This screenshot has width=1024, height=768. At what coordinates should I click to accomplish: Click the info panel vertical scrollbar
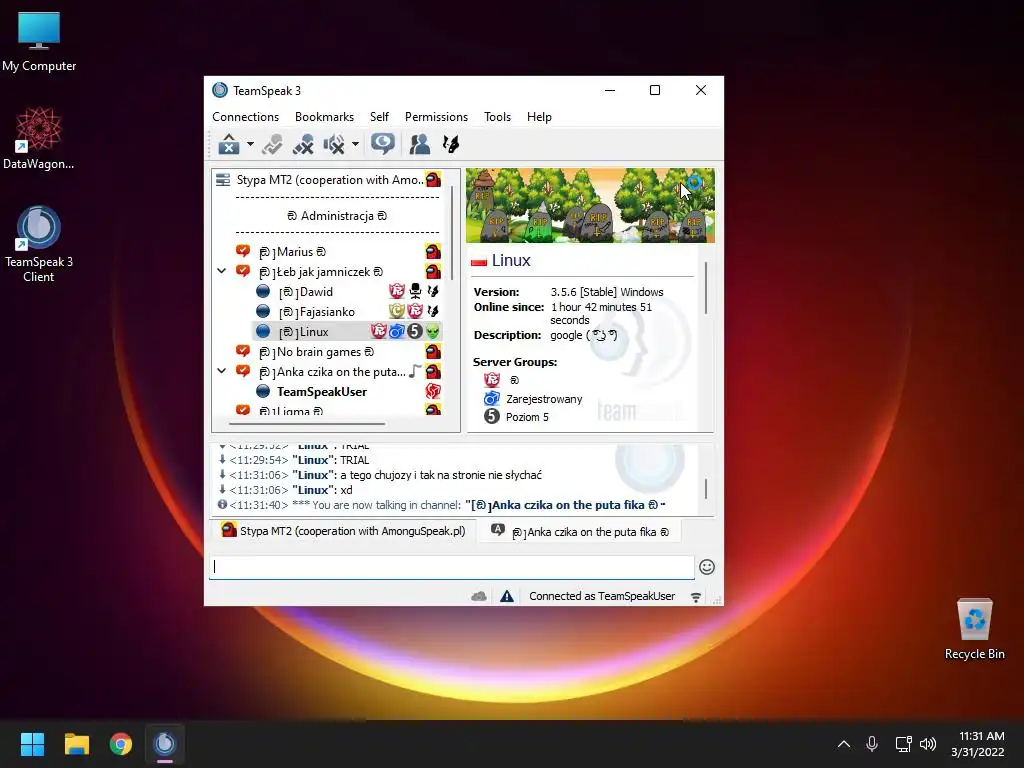[707, 288]
